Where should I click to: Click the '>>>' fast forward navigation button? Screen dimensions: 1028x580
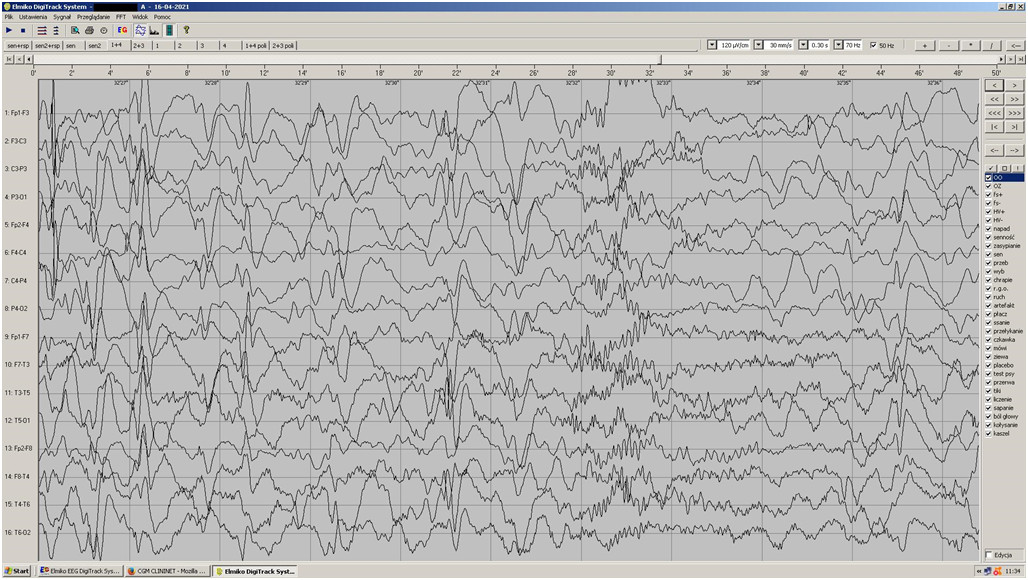[1015, 113]
